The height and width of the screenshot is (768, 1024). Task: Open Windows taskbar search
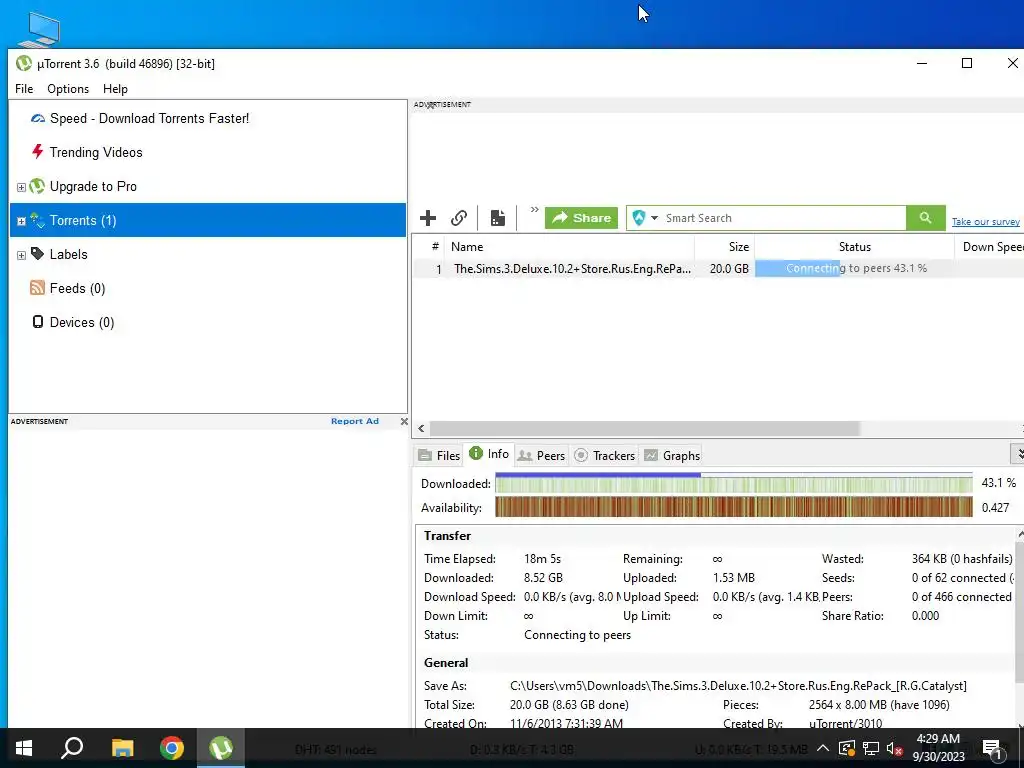72,748
